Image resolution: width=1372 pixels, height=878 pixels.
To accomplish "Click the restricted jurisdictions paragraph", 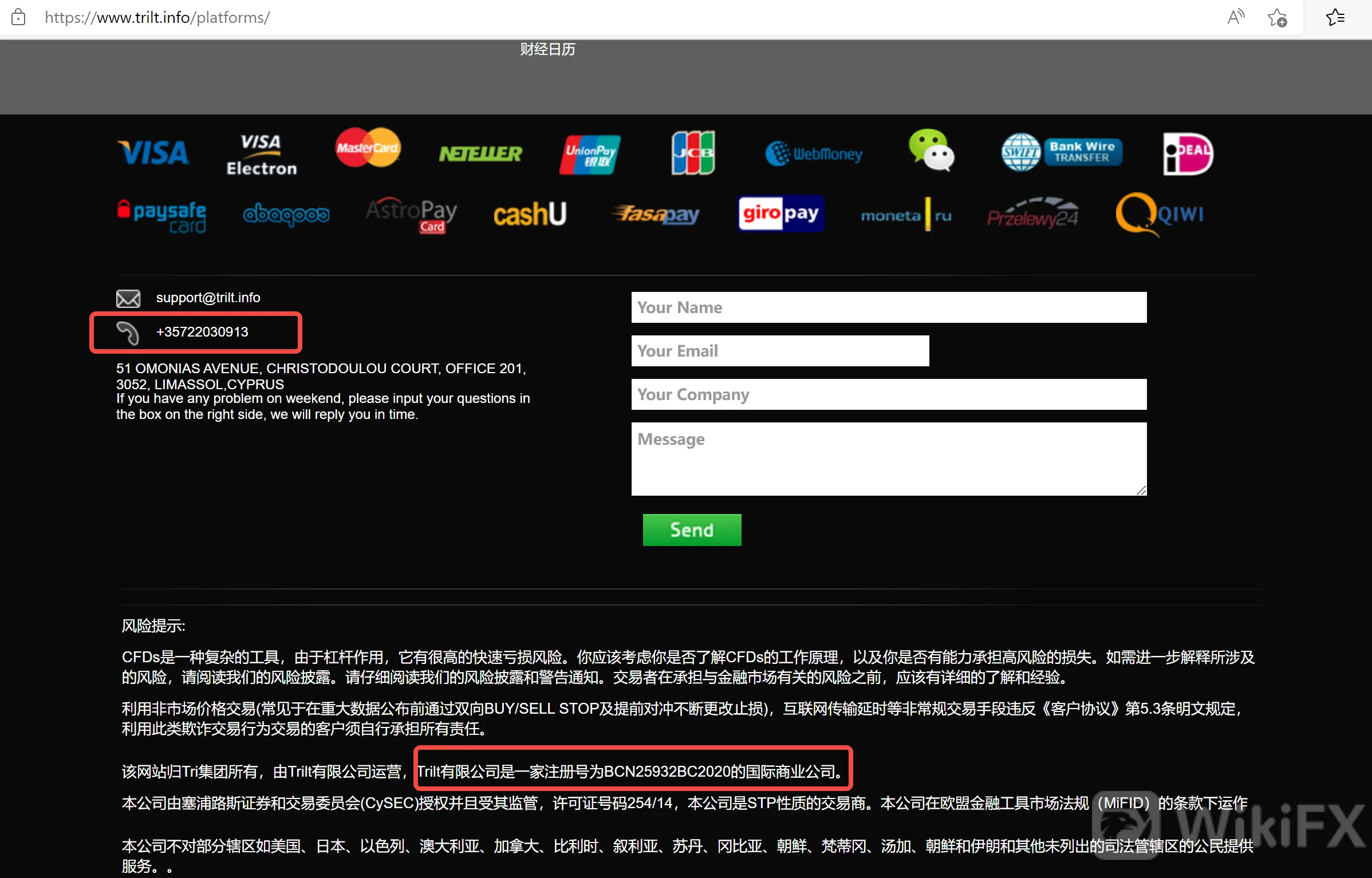I will coord(688,856).
